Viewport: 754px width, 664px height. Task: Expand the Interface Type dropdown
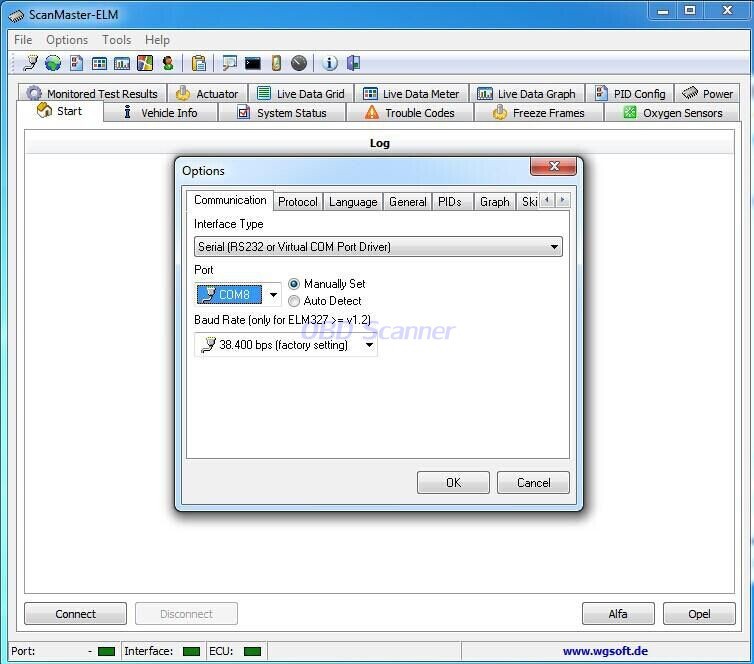coord(554,247)
